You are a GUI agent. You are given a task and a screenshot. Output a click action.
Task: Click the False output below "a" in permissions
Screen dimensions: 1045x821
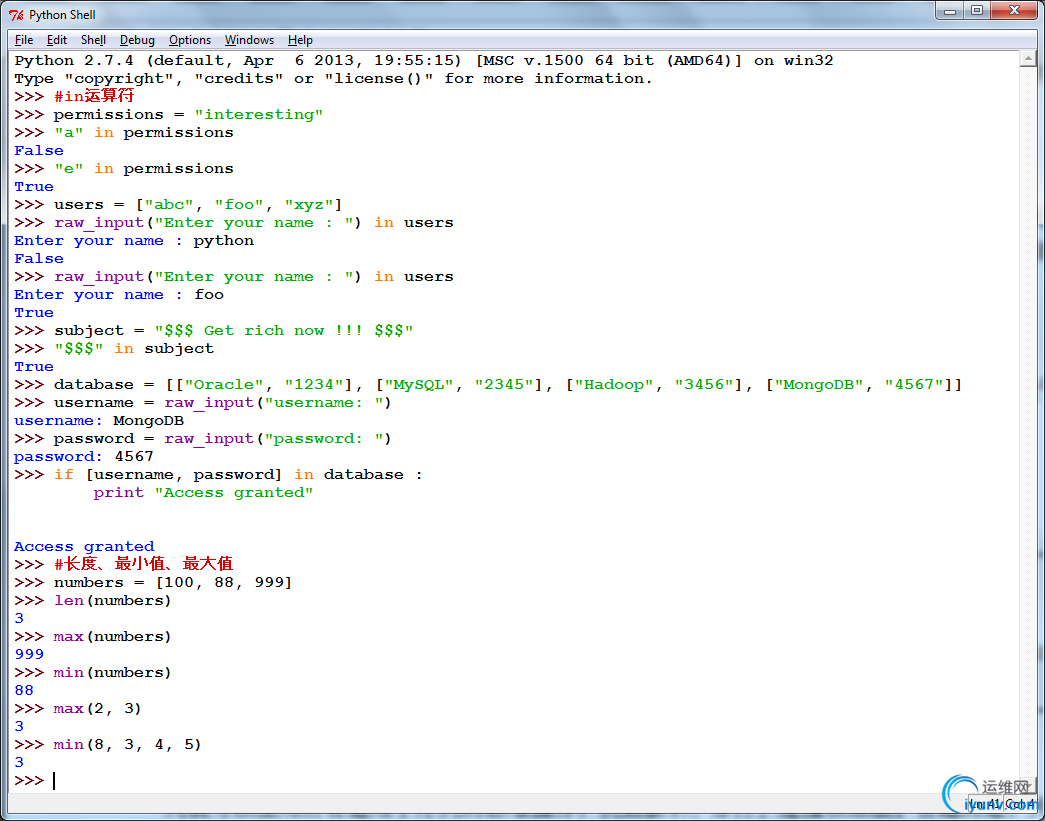pyautogui.click(x=39, y=151)
